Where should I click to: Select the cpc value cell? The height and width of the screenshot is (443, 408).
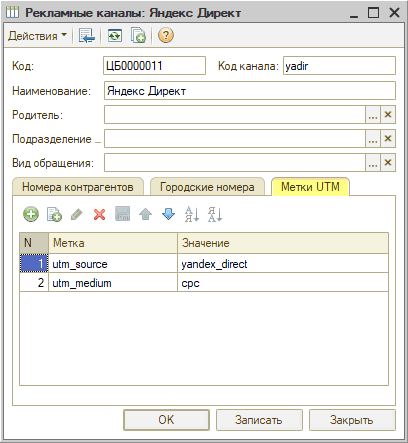[x=283, y=283]
